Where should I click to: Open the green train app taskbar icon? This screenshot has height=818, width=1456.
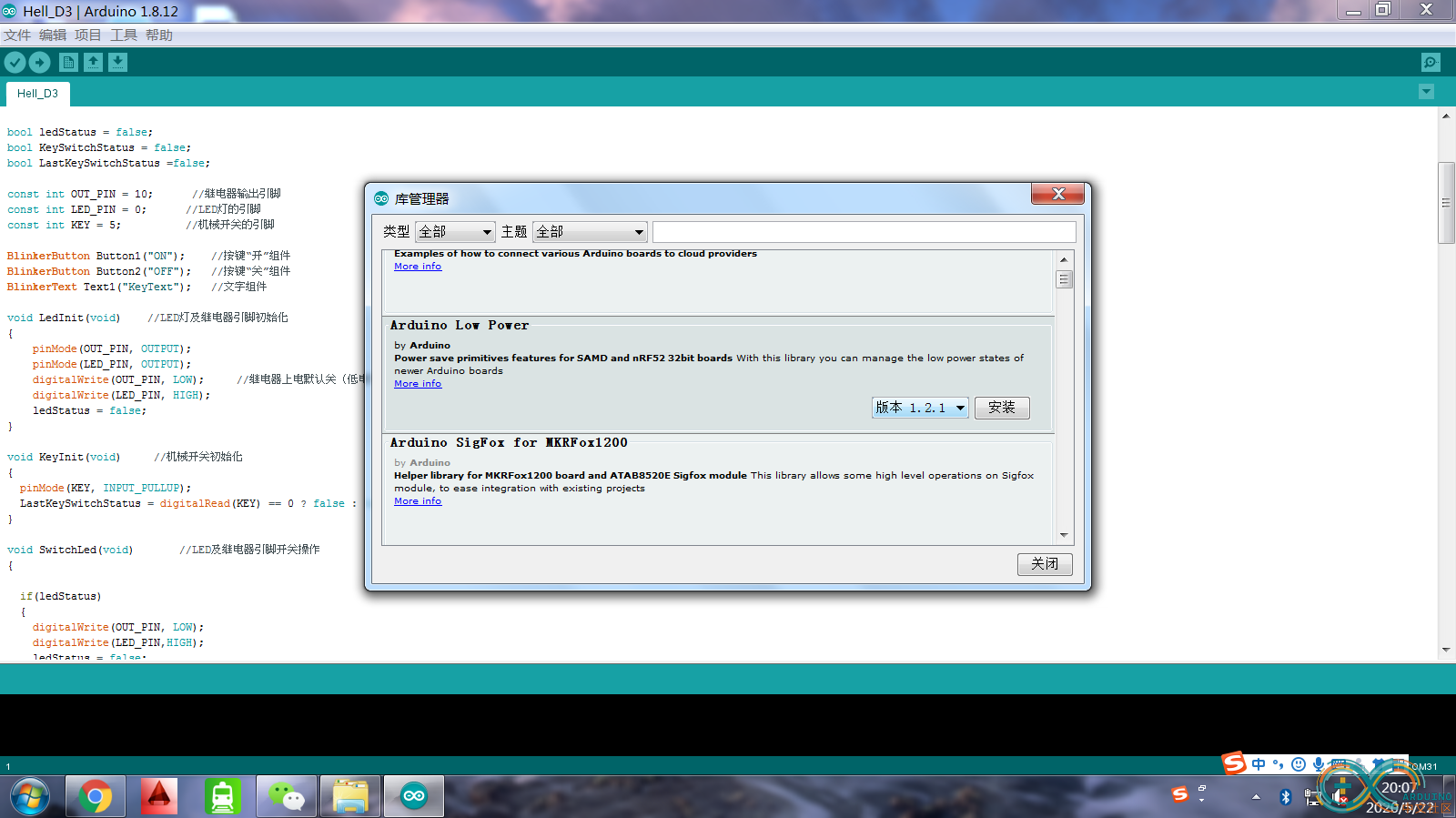[x=223, y=797]
